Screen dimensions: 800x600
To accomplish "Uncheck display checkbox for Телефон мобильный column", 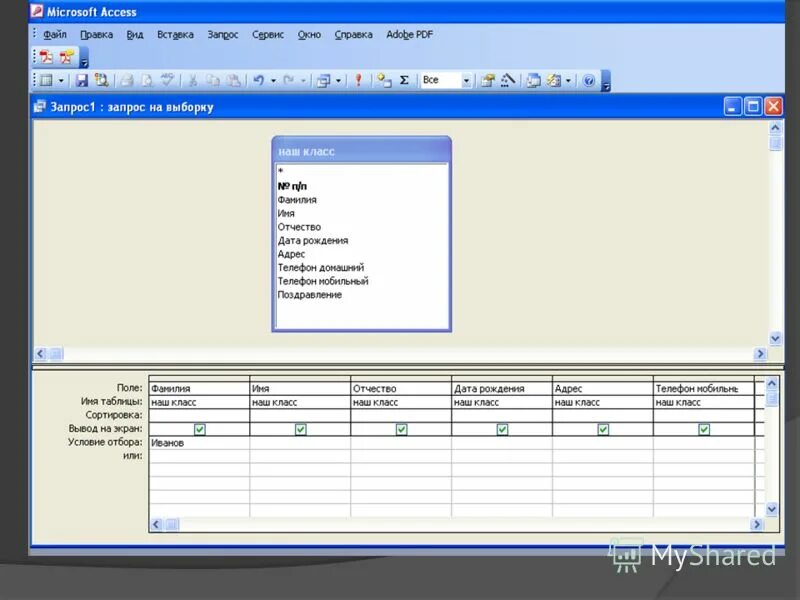I will point(704,430).
